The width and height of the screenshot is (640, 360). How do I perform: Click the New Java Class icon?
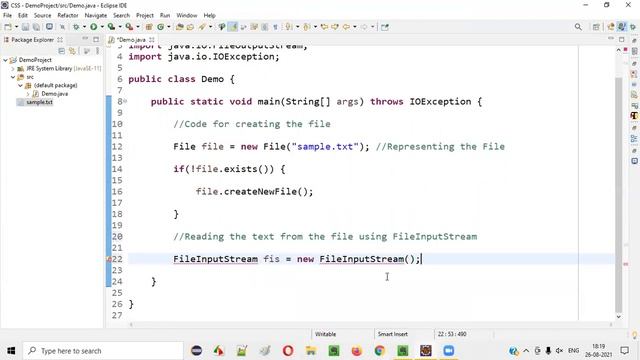point(160,27)
